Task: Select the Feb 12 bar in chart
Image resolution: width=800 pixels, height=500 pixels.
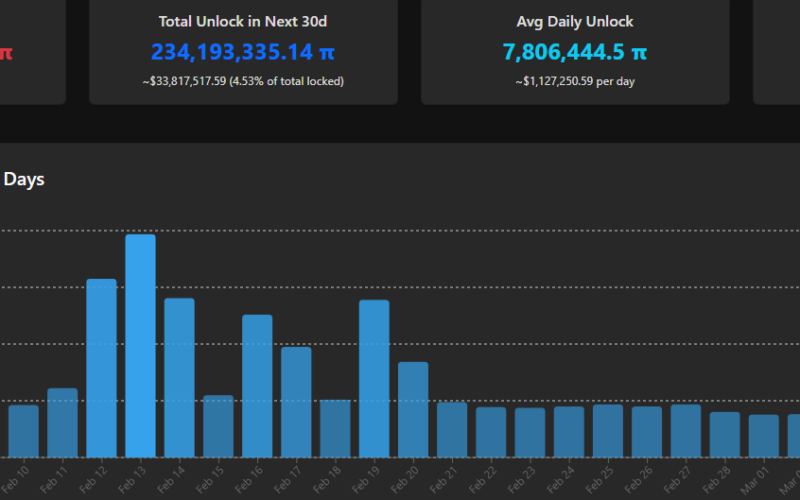Action: pyautogui.click(x=101, y=367)
